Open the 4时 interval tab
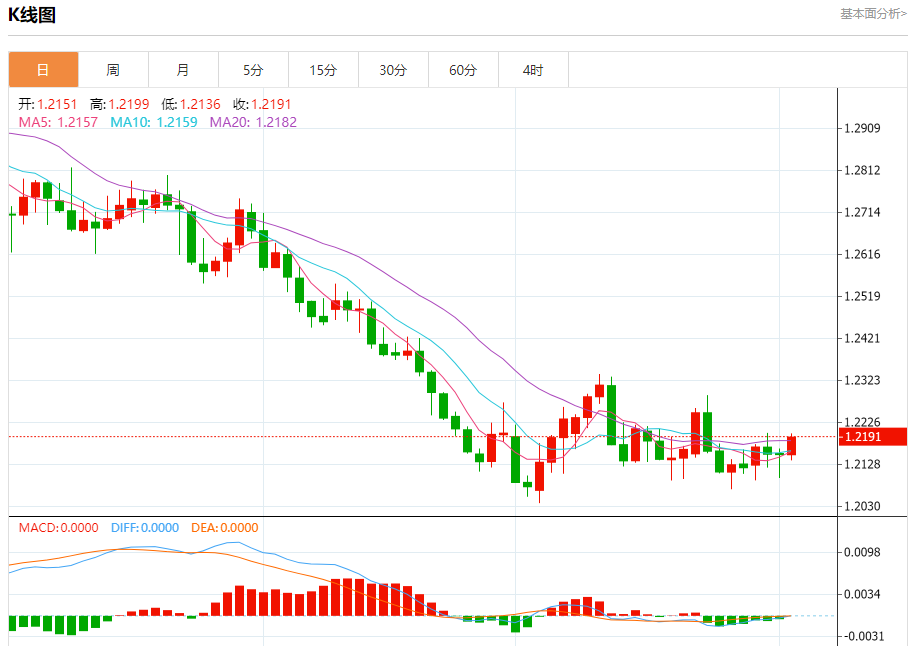The image size is (912, 646). [533, 70]
